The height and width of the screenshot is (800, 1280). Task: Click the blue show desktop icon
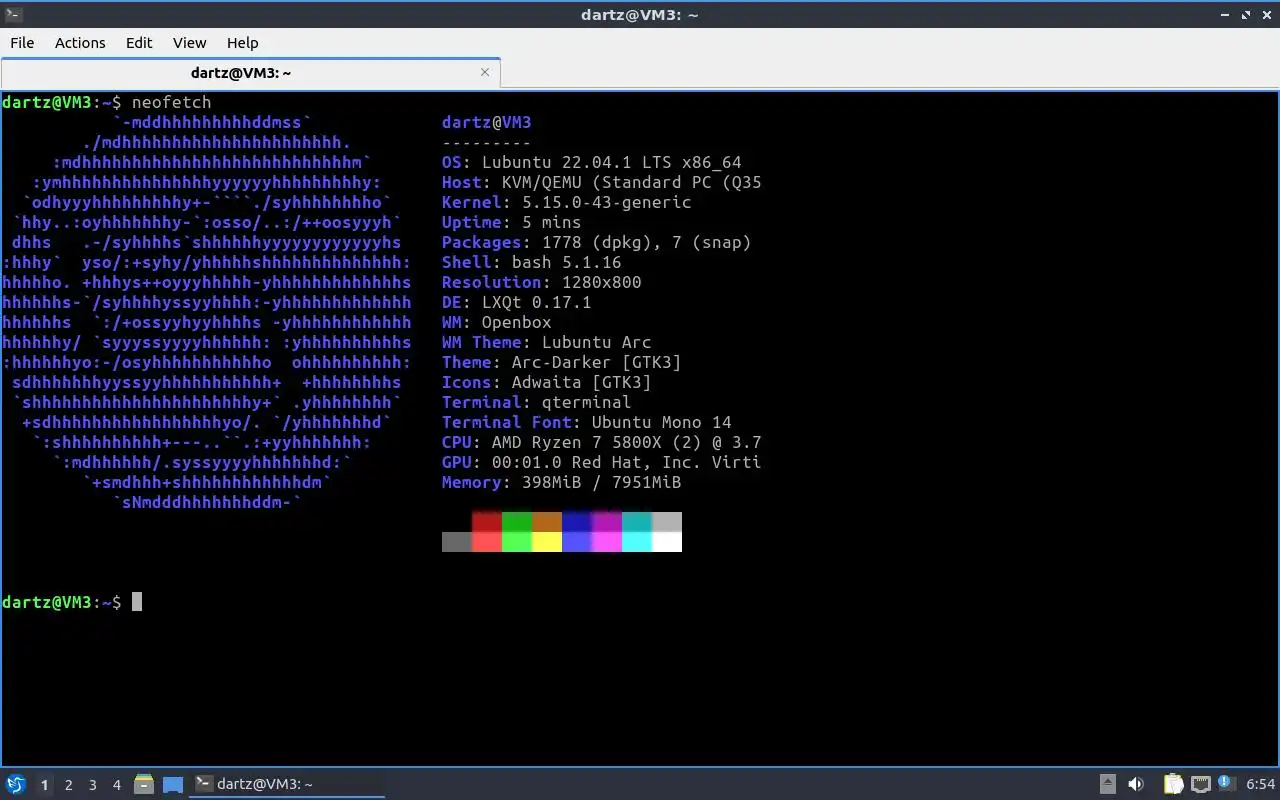[173, 784]
